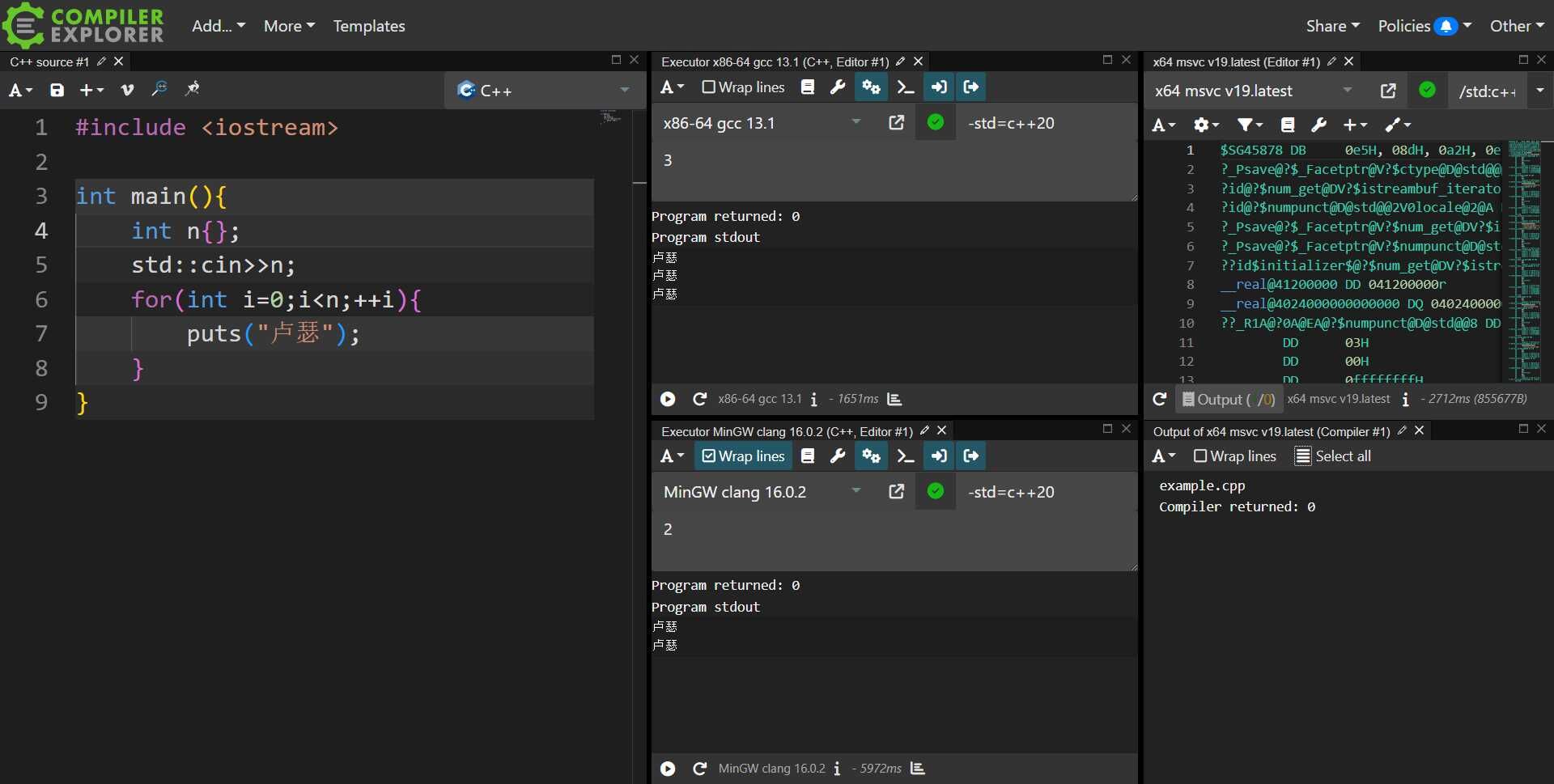1554x784 pixels.
Task: Show gcc 13.1 compiler info icon
Action: pyautogui.click(x=814, y=399)
